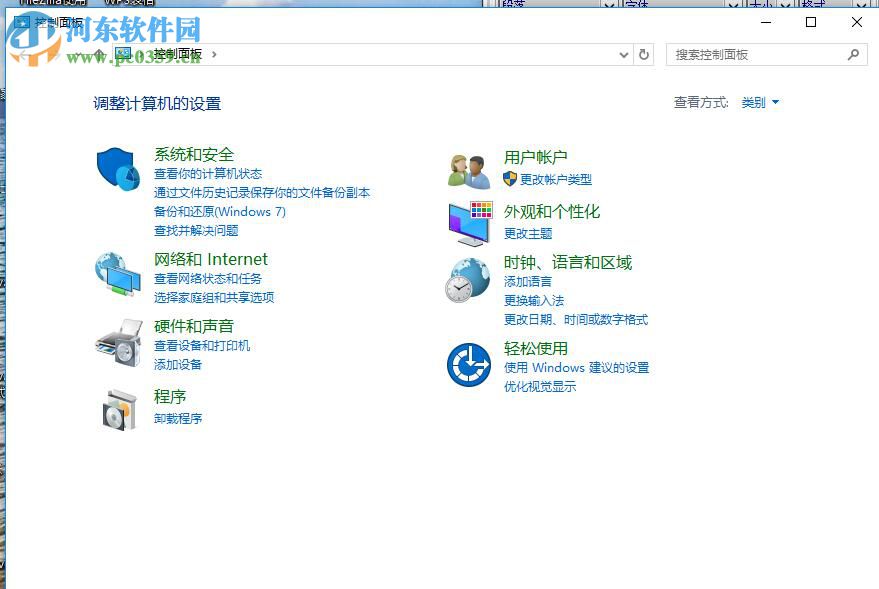Open 外观和个性化 via its colorful display icon

click(468, 221)
